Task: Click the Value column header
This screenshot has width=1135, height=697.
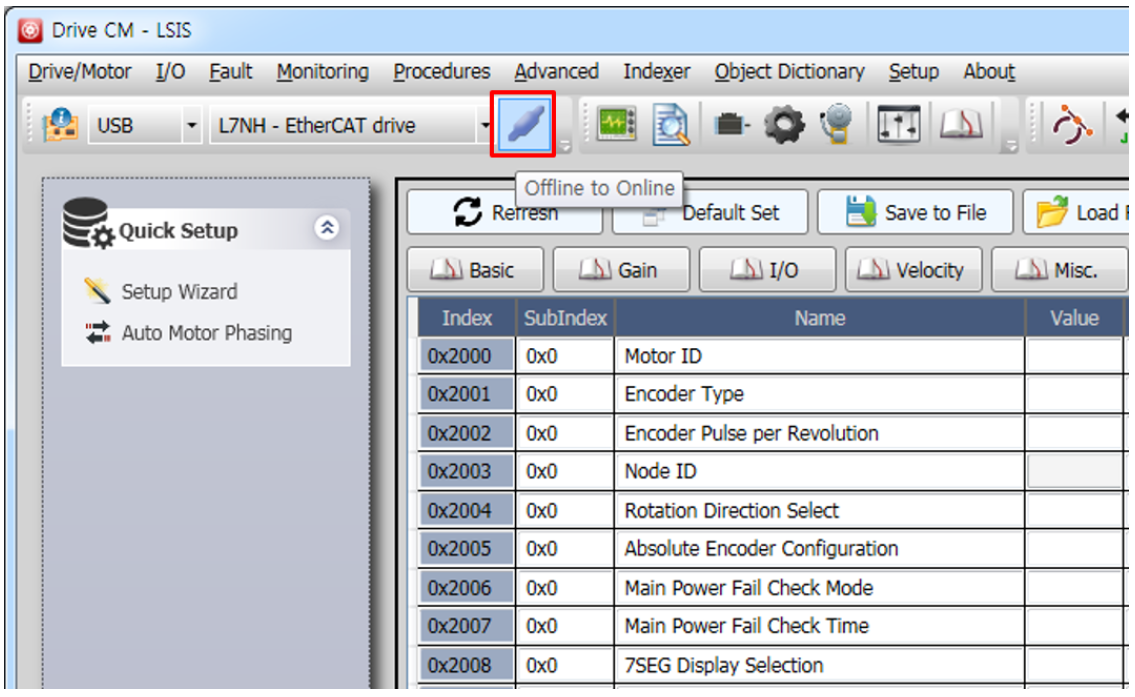Action: 1074,318
